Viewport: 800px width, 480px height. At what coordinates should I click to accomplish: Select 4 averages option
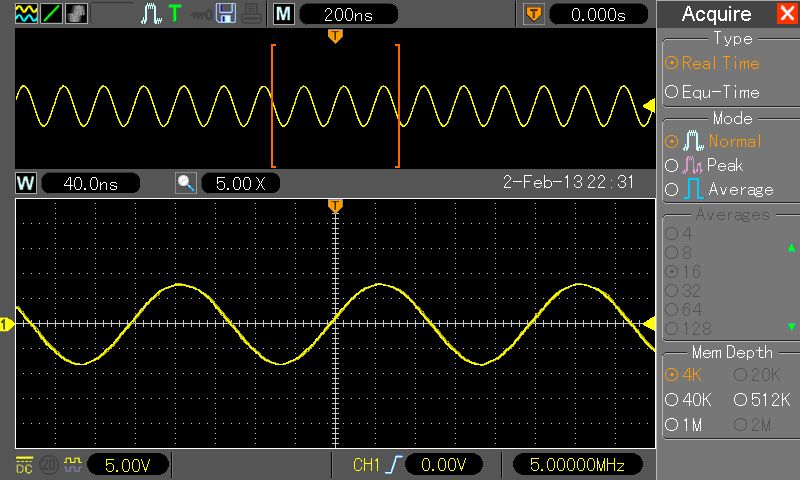[x=679, y=234]
